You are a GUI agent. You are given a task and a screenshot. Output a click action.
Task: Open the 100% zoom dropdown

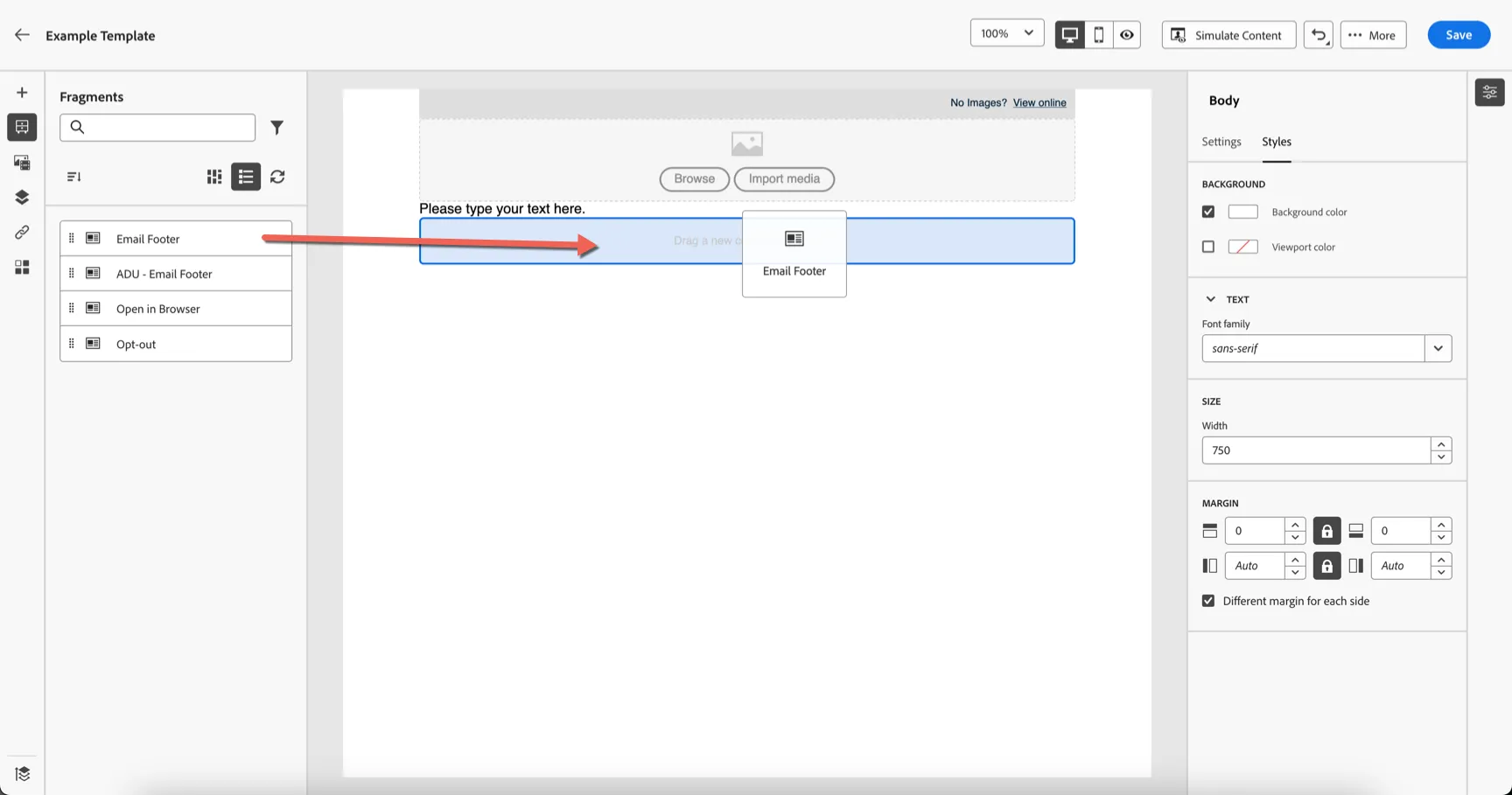(x=1007, y=33)
